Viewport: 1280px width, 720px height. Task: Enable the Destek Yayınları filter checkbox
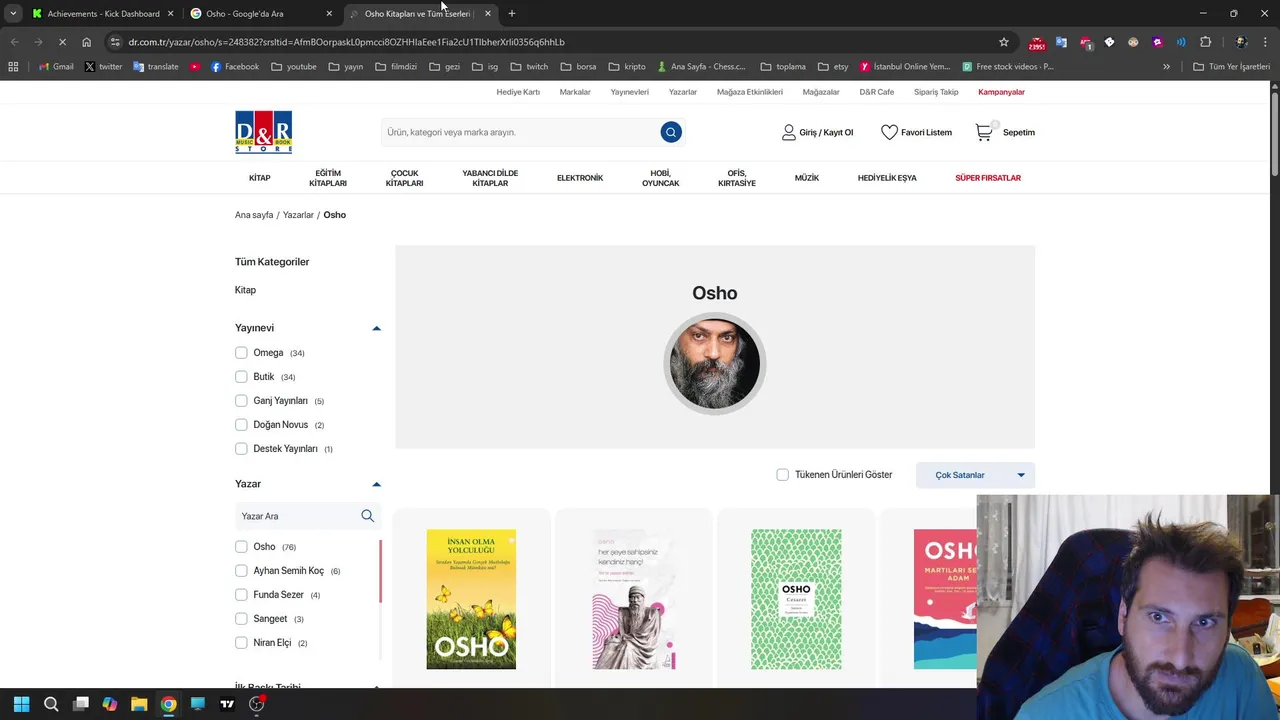click(241, 449)
